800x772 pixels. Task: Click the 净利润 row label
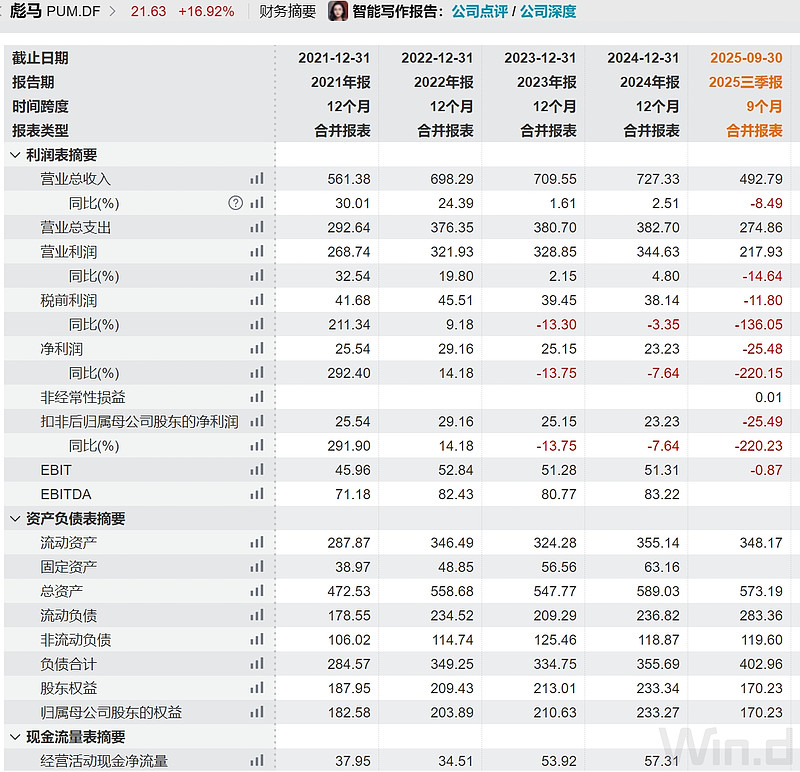(x=61, y=348)
